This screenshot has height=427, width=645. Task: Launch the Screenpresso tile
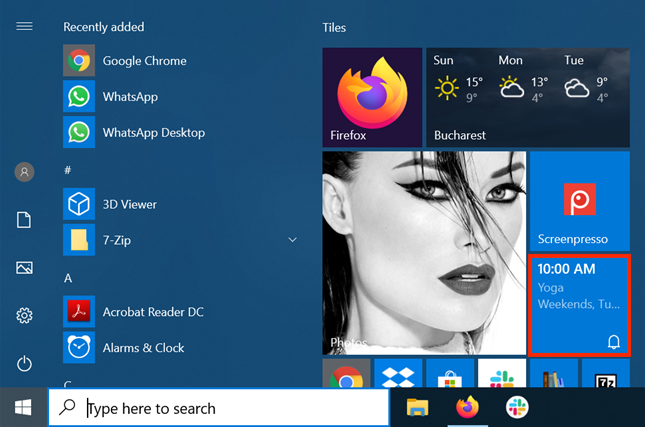tap(580, 201)
